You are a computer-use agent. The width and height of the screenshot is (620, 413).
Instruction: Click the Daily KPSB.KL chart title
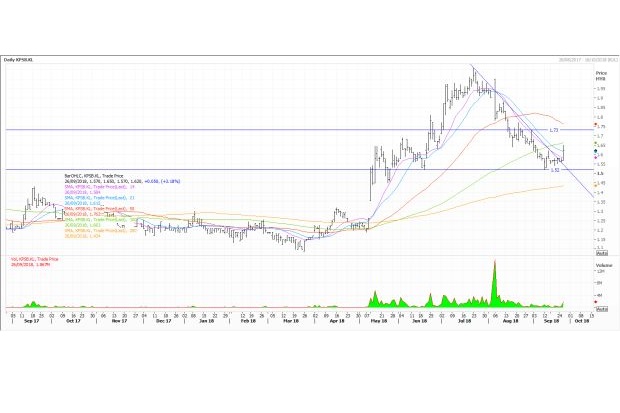pyautogui.click(x=29, y=61)
